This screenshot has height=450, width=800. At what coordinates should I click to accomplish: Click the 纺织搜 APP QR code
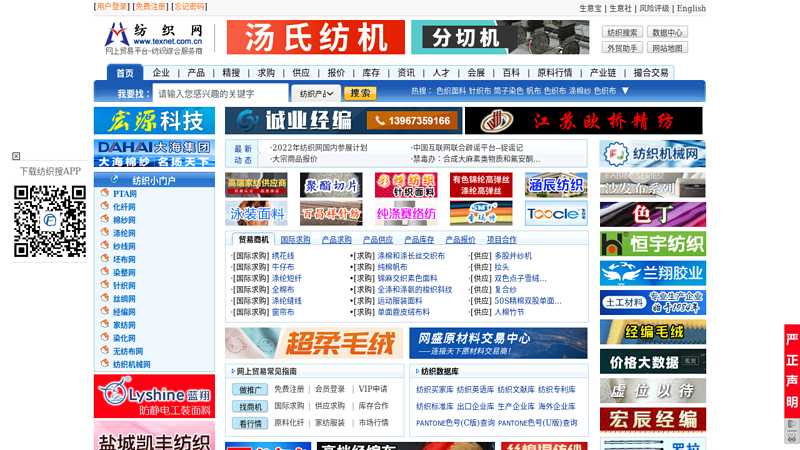pos(49,221)
